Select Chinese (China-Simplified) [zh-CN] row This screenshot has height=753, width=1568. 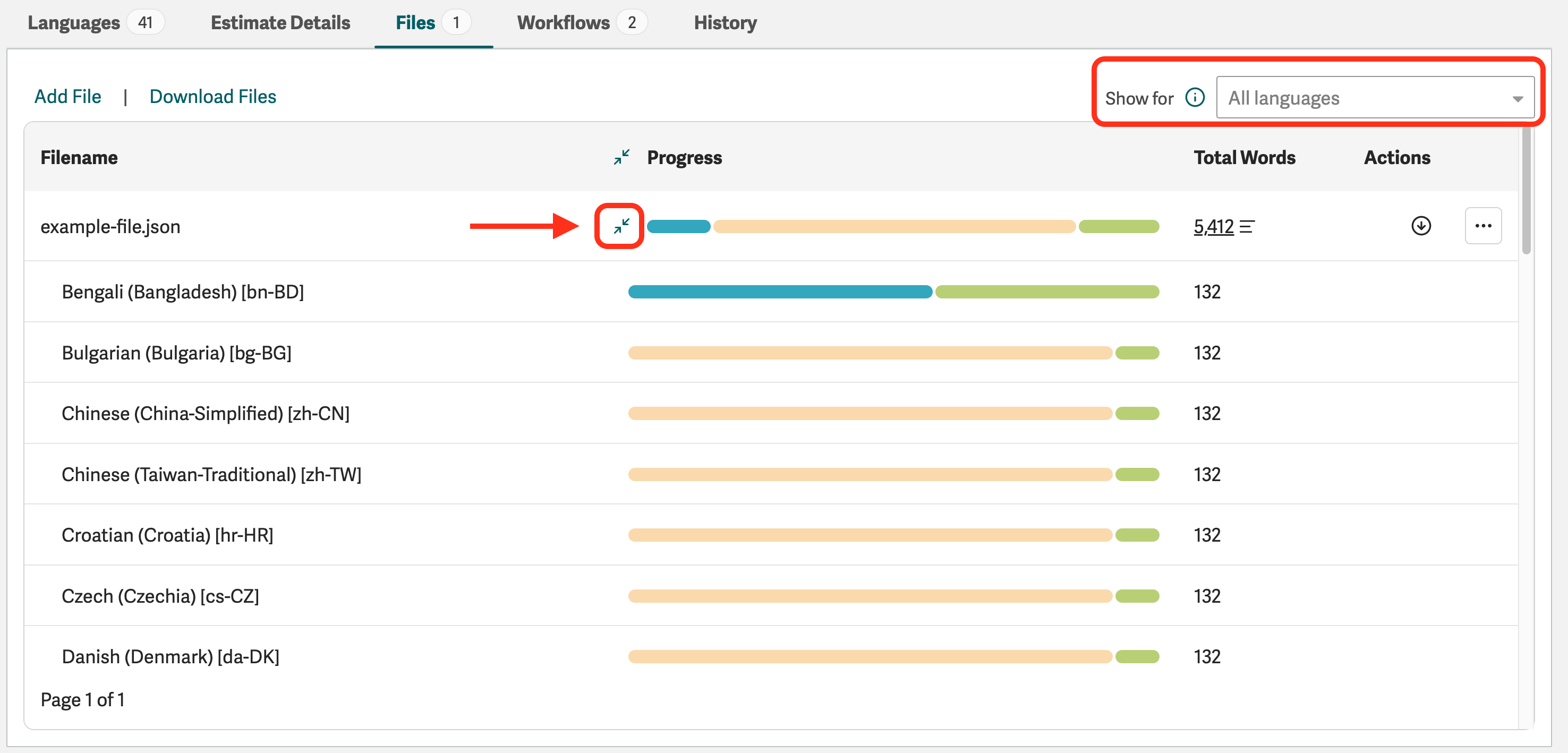click(x=771, y=413)
